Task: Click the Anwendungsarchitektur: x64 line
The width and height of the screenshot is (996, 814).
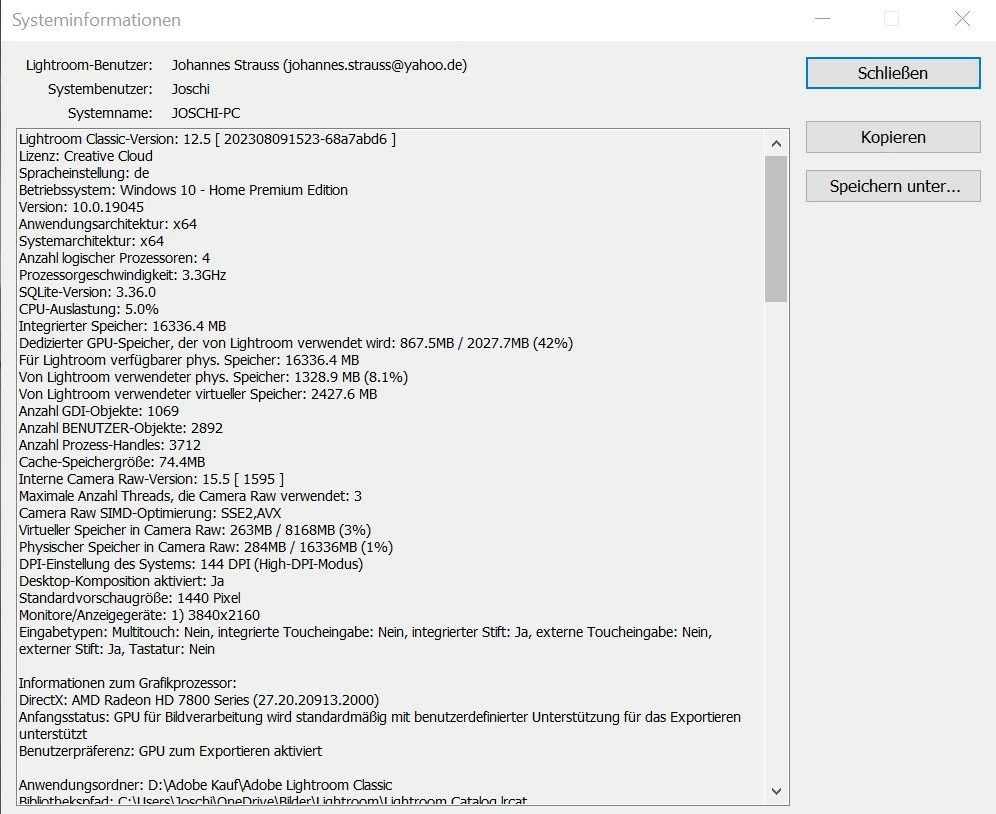Action: (x=108, y=224)
